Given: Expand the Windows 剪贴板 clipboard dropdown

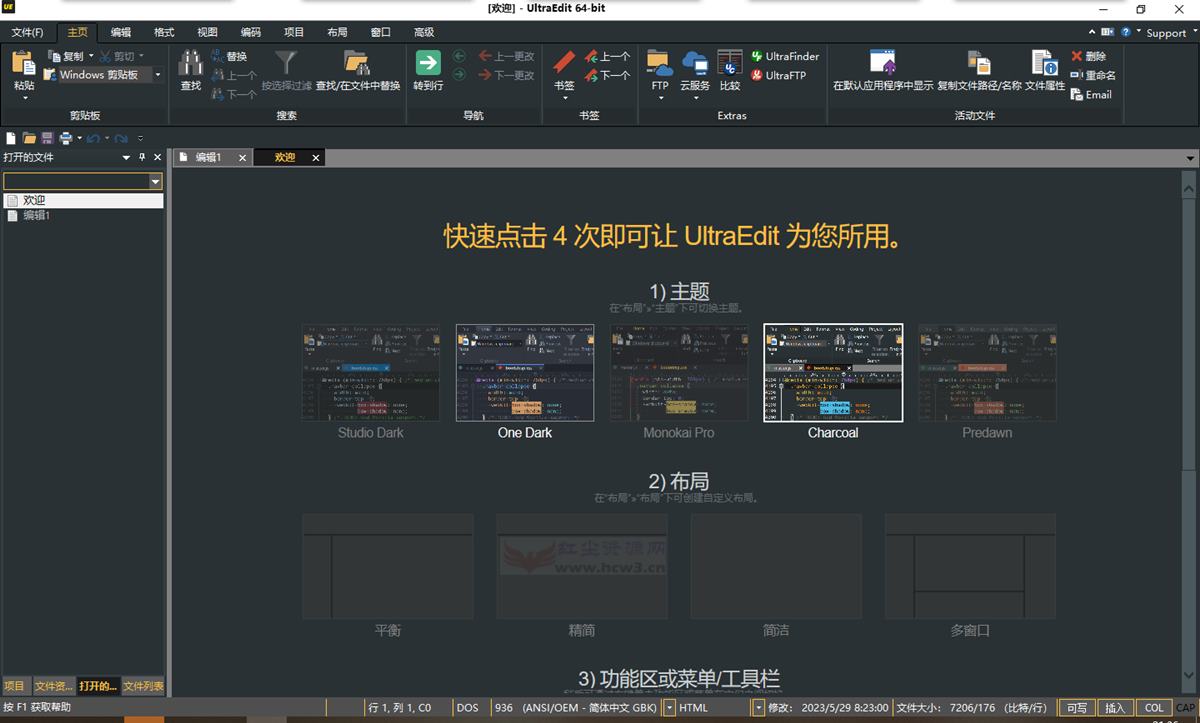Looking at the screenshot, I should (158, 75).
